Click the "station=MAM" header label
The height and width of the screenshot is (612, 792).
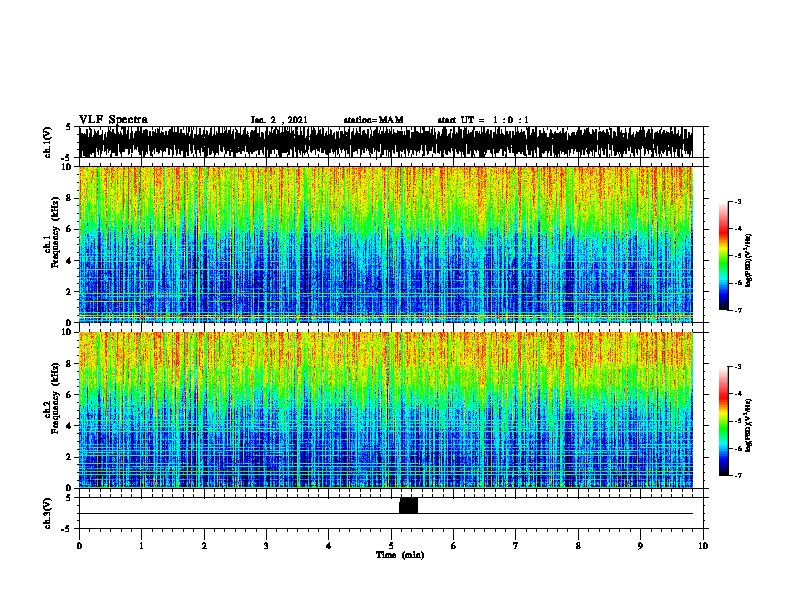[373, 120]
